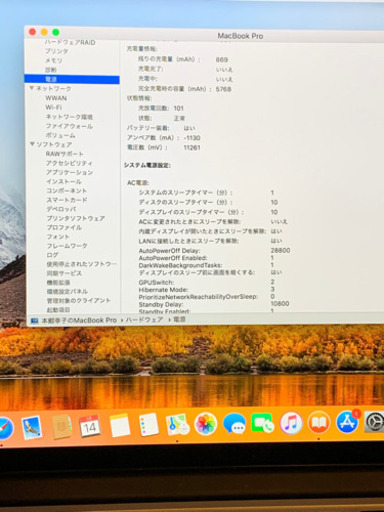Viewport: 384px width, 512px height.
Task: Select 同期サービス in the sidebar
Action: pyautogui.click(x=64, y=273)
